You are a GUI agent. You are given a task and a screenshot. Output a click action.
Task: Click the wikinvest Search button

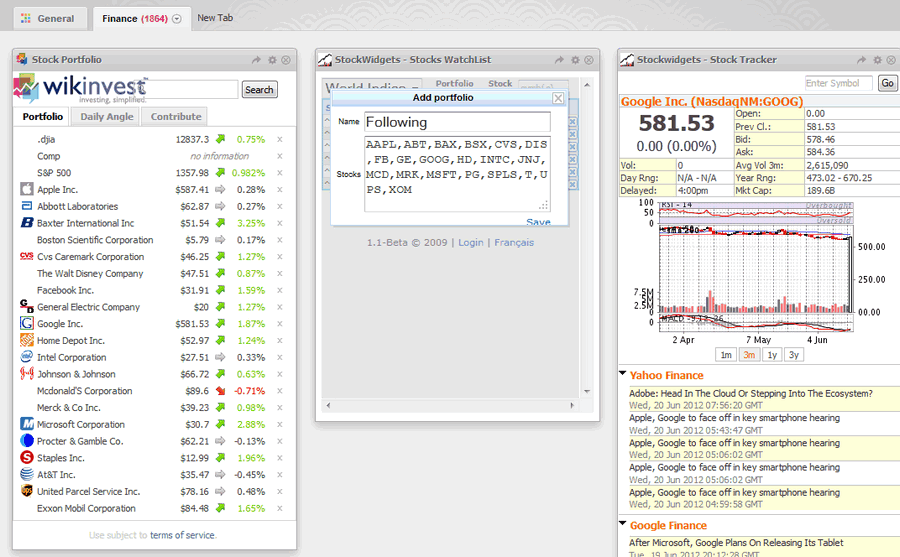[x=259, y=90]
